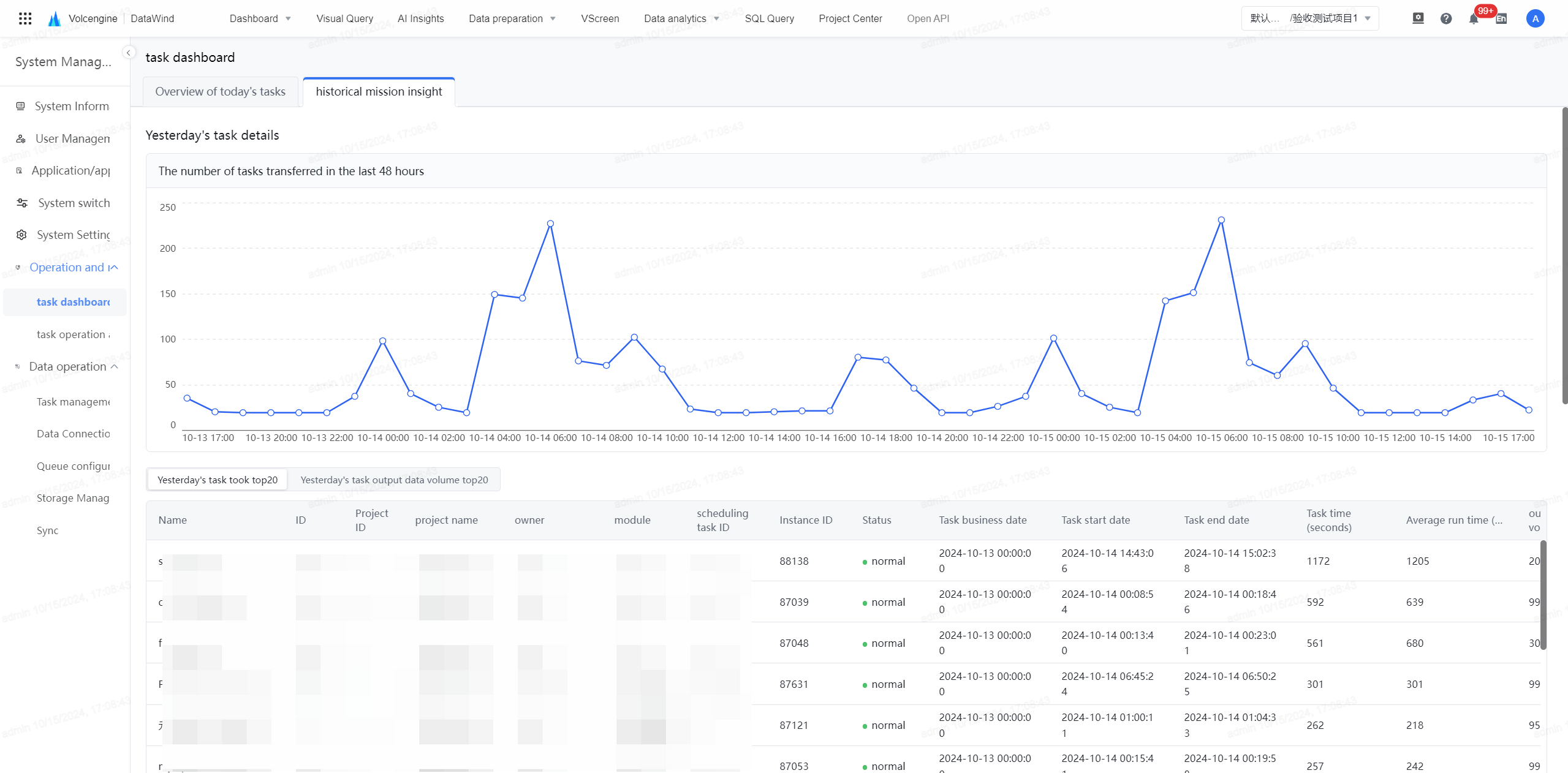Click the Application/app sidebar icon
The image size is (1568, 773).
[19, 170]
